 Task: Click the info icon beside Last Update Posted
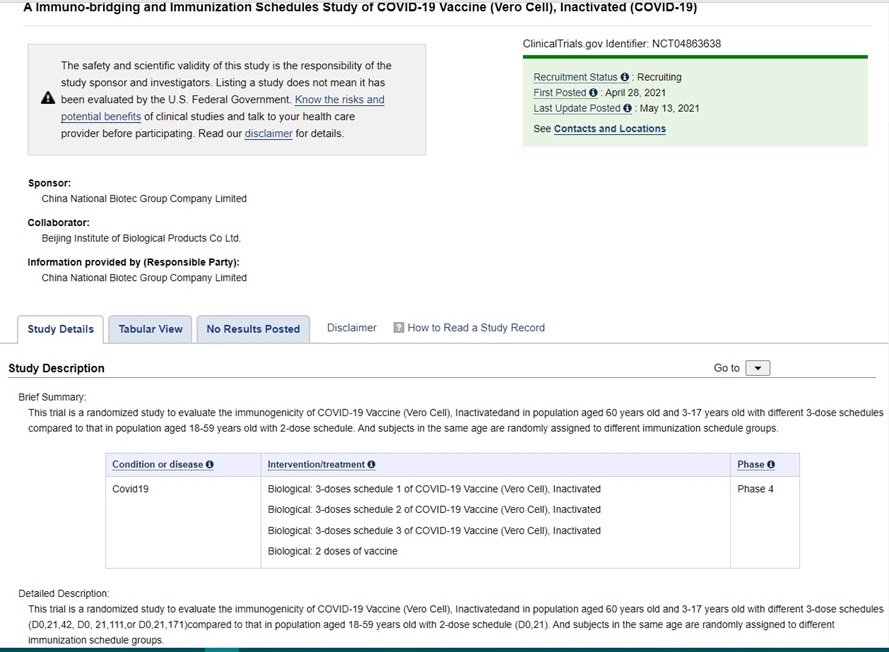point(628,109)
